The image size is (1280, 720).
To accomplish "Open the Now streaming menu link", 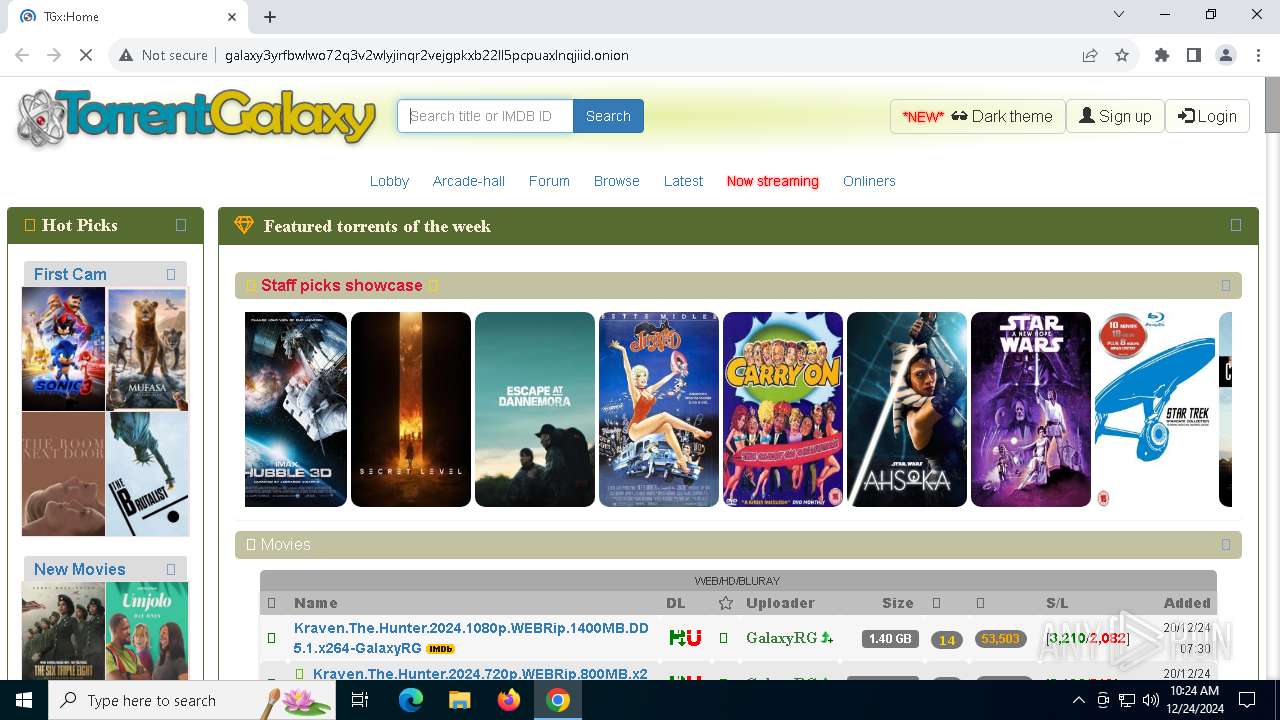I will pyautogui.click(x=773, y=181).
